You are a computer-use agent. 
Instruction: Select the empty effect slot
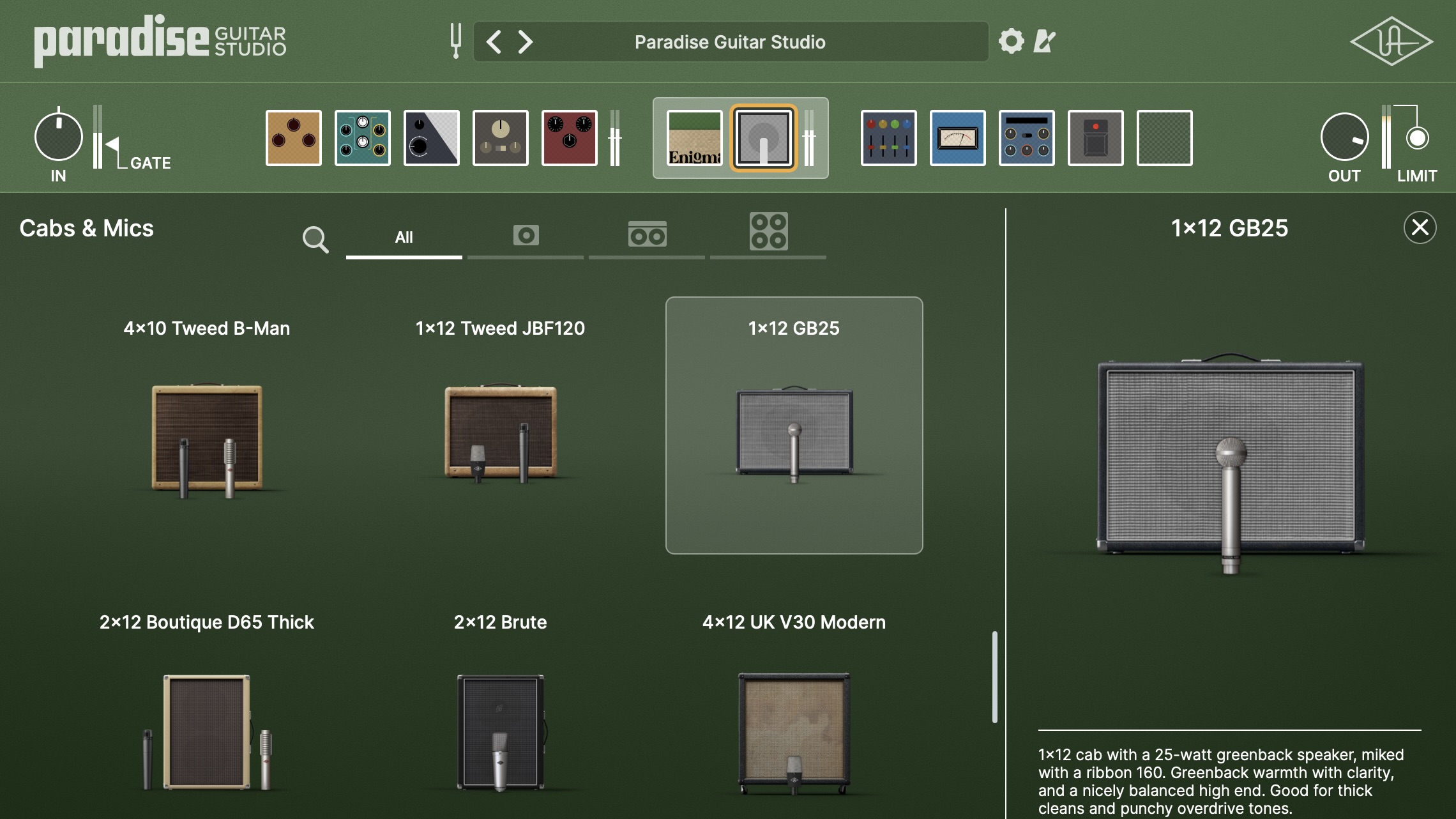click(x=1164, y=138)
